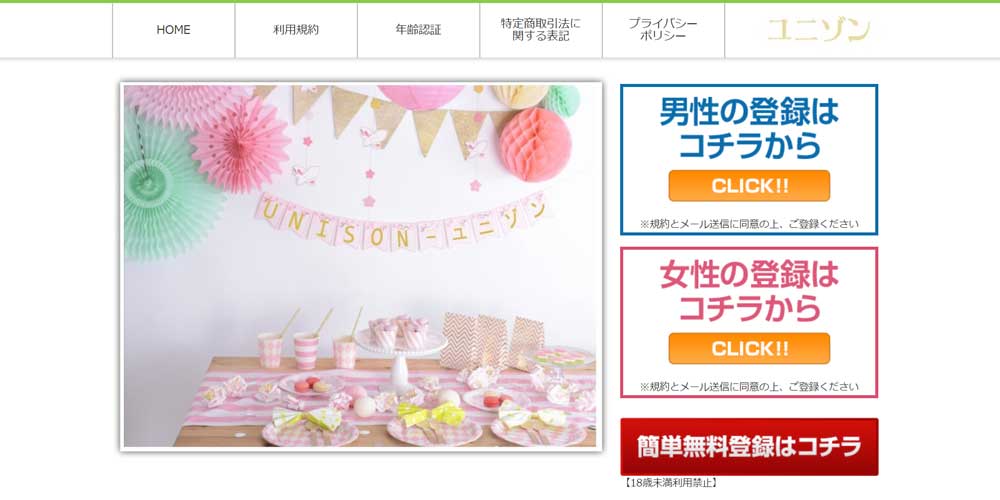Open the HOME navigation item
Image resolution: width=1000 pixels, height=500 pixels.
173,30
